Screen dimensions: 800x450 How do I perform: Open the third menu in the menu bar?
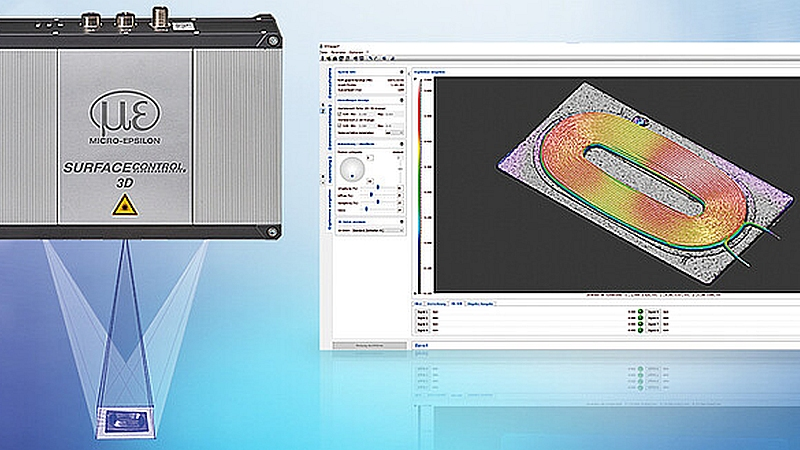coord(356,52)
